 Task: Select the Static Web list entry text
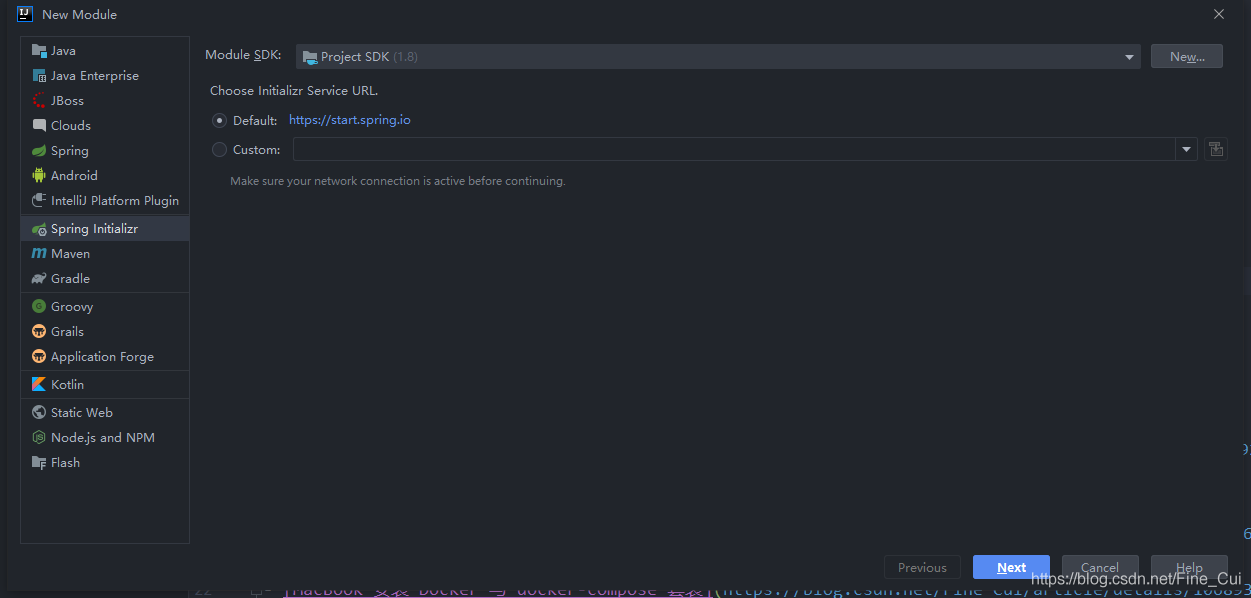82,413
